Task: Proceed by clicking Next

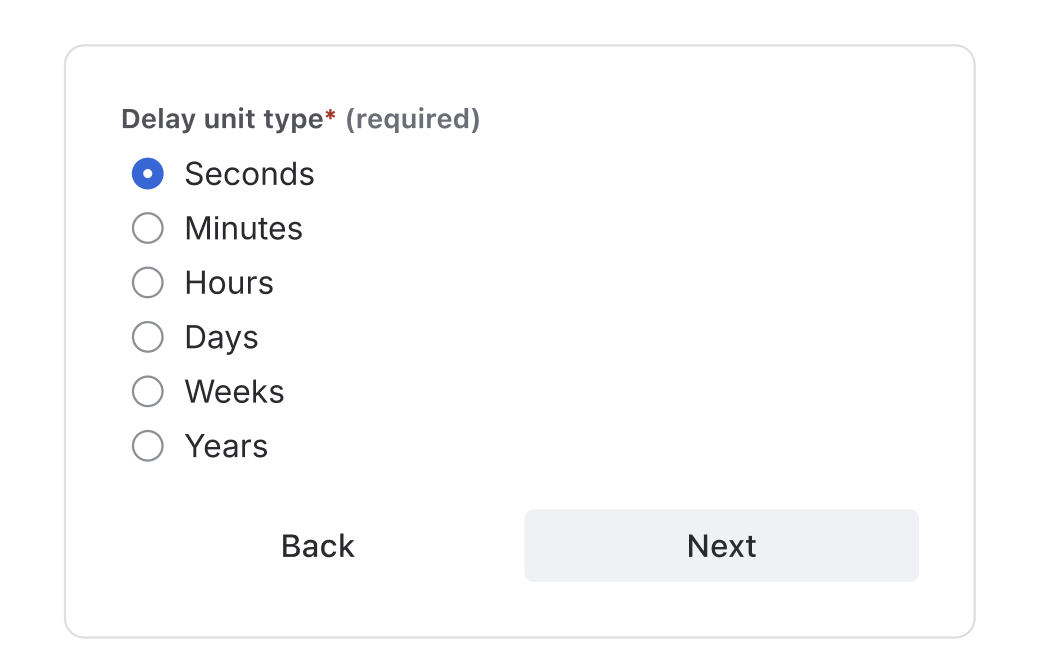Action: click(x=721, y=545)
